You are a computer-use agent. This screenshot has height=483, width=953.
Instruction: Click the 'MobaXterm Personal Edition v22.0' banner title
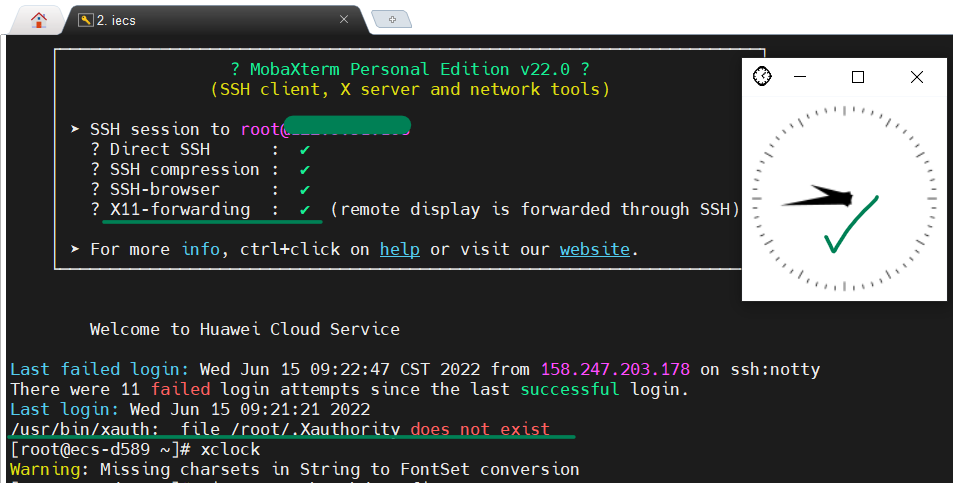(x=410, y=69)
